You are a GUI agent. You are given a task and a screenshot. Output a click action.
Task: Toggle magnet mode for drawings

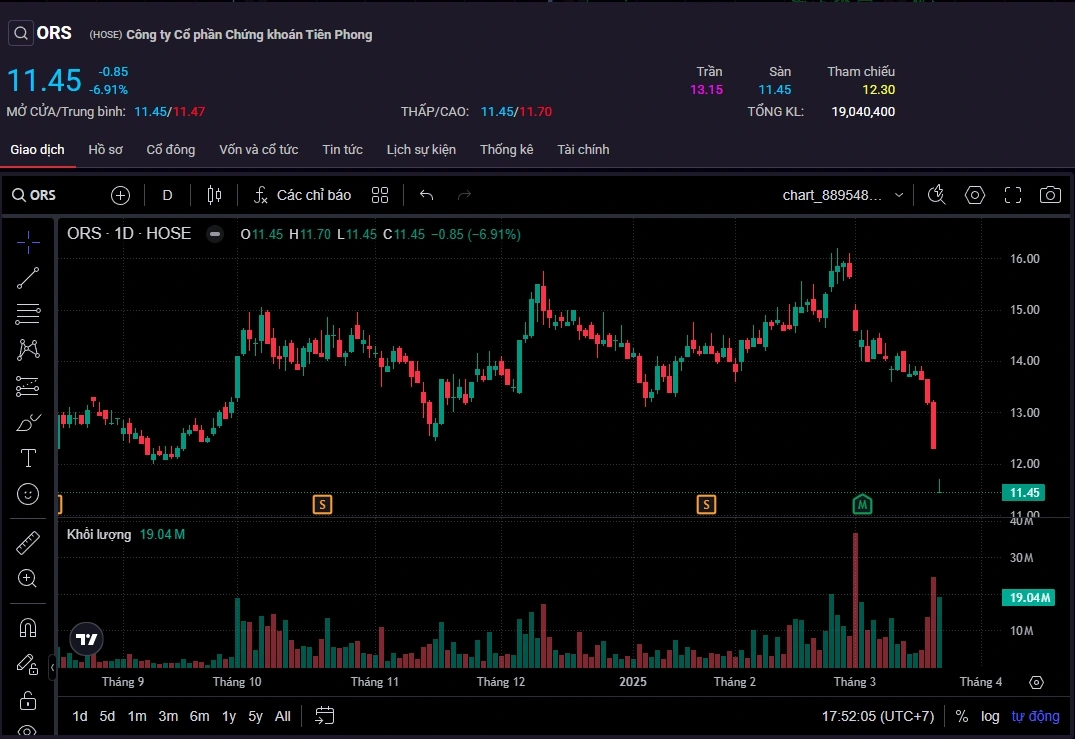pyautogui.click(x=28, y=628)
